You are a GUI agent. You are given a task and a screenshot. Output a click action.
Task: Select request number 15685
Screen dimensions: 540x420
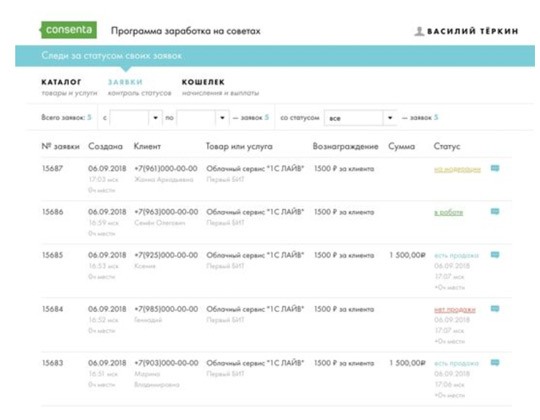tap(52, 255)
